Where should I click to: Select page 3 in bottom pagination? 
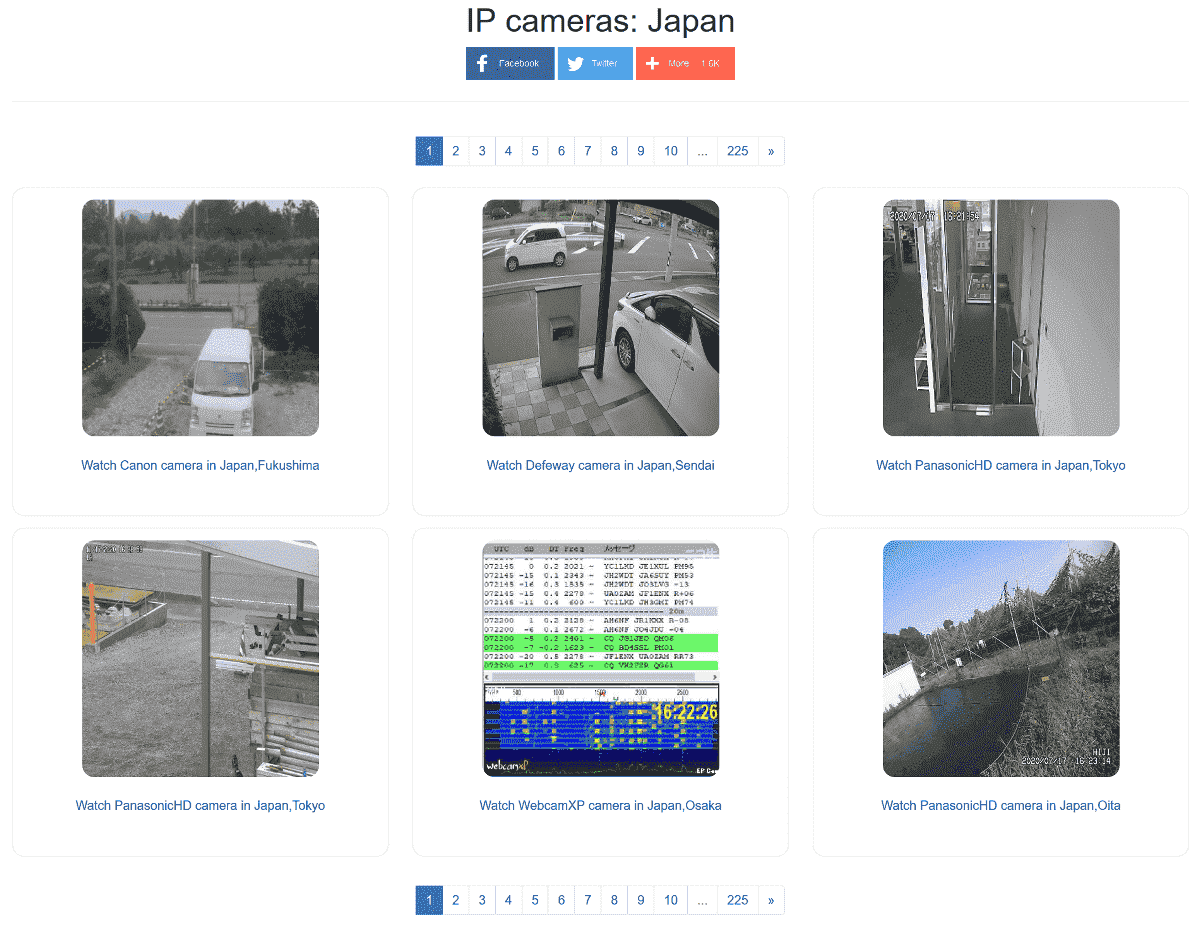tap(482, 900)
